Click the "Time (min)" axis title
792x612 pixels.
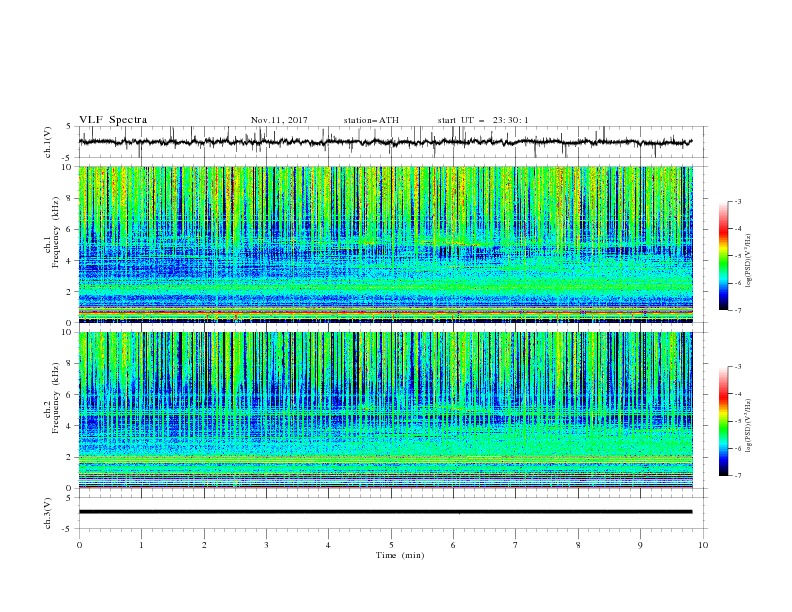400,555
